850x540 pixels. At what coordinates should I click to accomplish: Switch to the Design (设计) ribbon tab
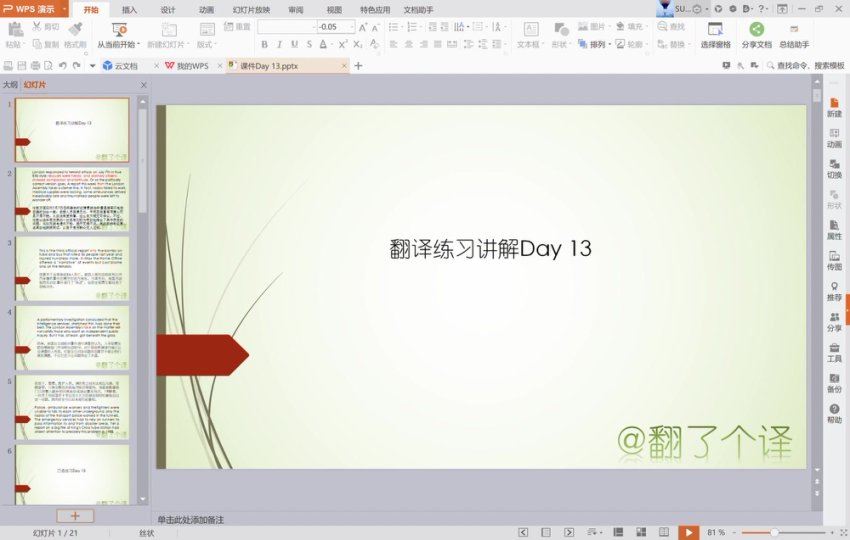click(x=168, y=10)
